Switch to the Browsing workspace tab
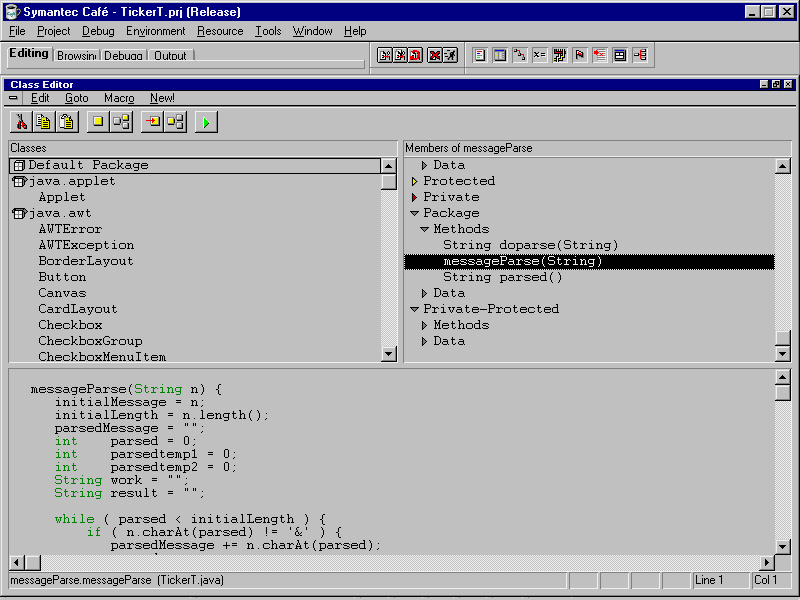The height and width of the screenshot is (600, 800). tap(77, 56)
